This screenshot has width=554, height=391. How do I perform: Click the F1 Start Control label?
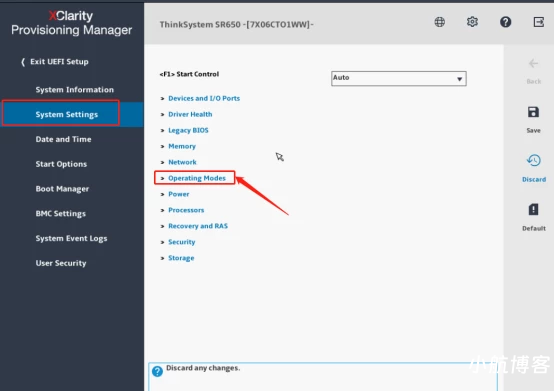189,74
